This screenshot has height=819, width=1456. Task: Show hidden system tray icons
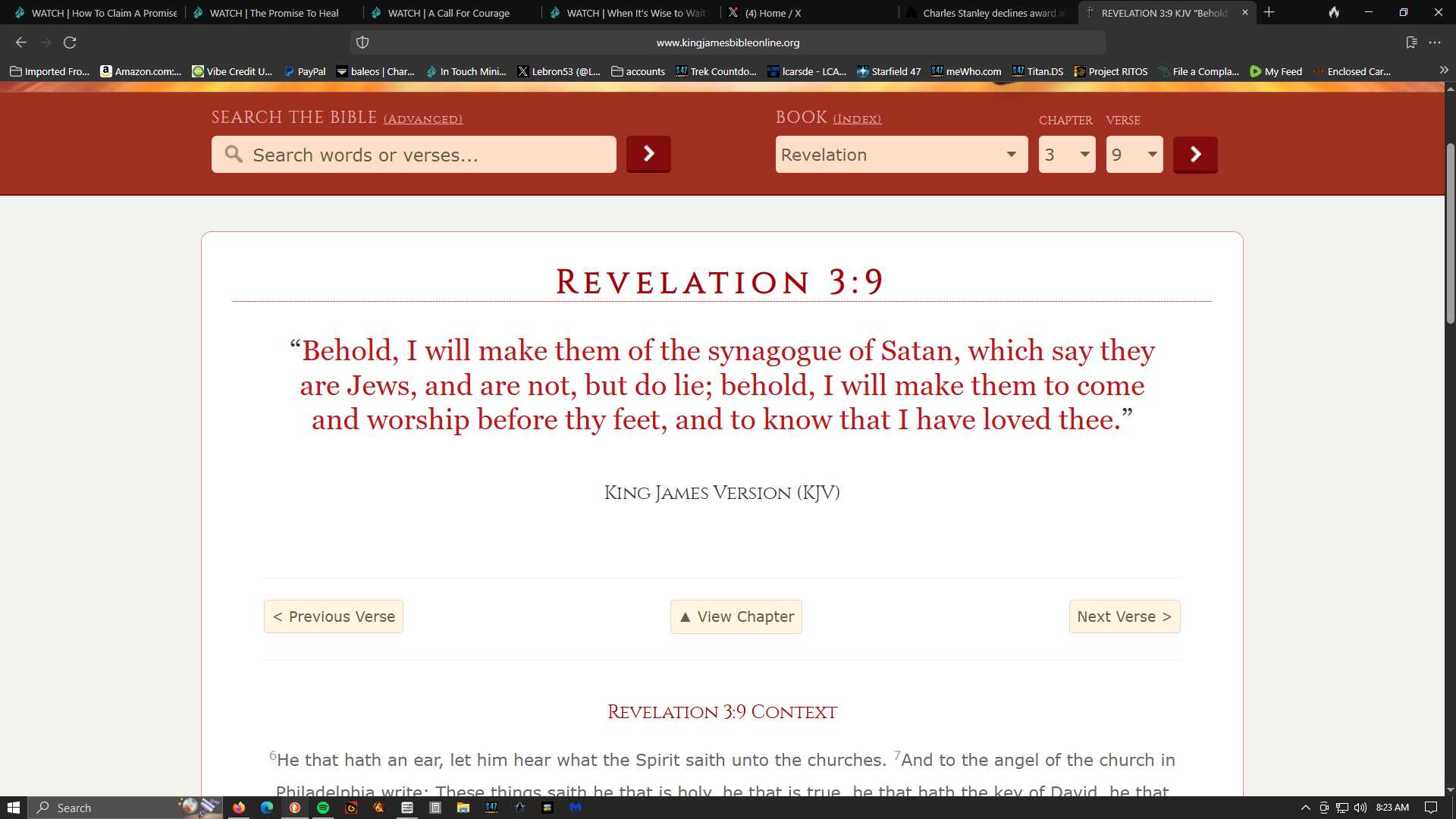point(1305,808)
